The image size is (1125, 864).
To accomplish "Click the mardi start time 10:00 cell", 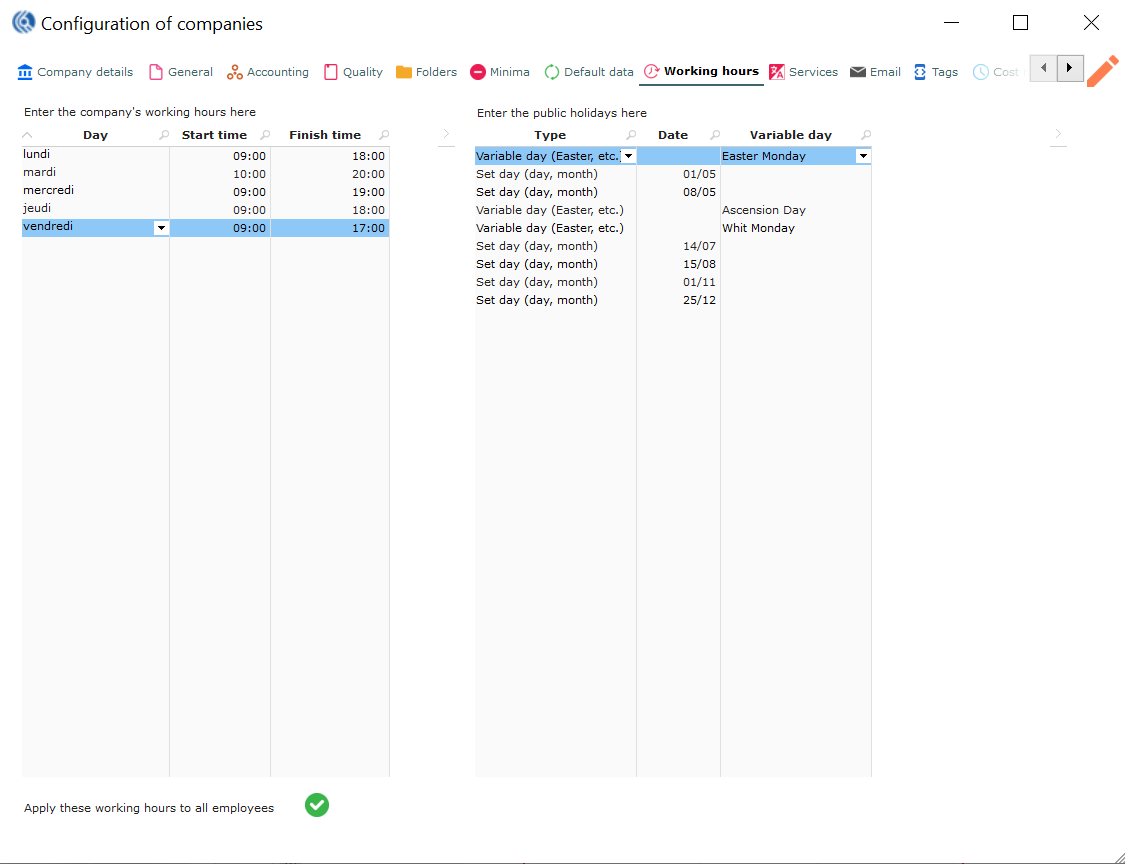I will click(220, 174).
